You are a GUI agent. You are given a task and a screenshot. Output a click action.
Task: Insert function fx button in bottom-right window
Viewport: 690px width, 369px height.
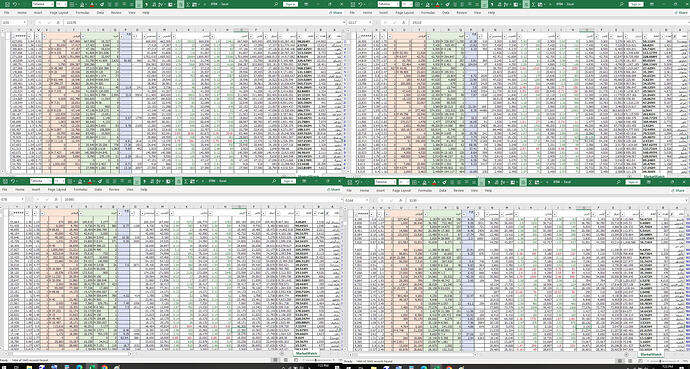pos(401,200)
